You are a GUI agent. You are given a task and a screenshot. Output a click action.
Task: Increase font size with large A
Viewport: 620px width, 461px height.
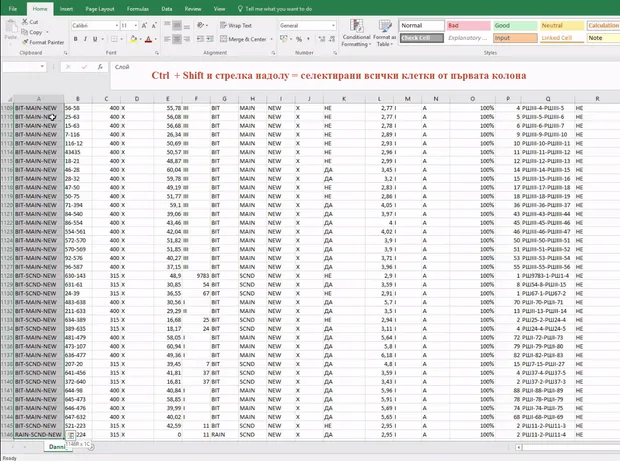click(144, 26)
